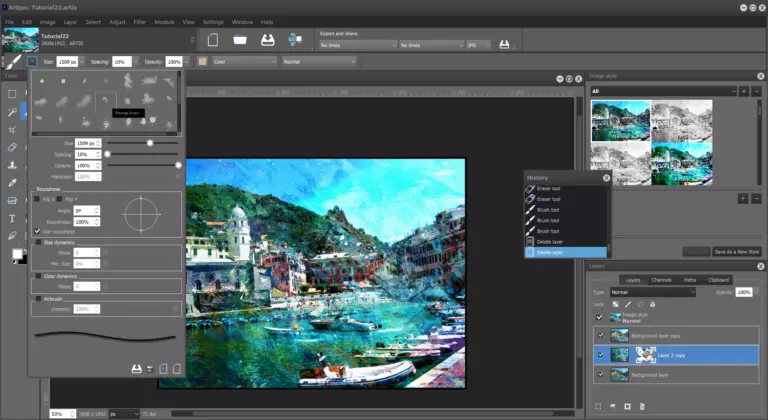Enable the Airbrush checkbox
This screenshot has height=420, width=768.
(x=38, y=298)
